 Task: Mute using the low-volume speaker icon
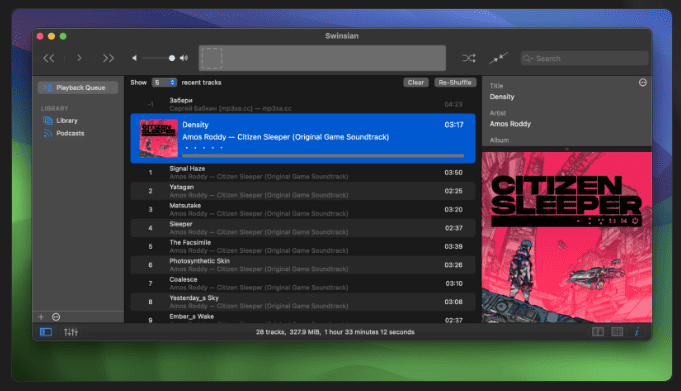[x=134, y=58]
